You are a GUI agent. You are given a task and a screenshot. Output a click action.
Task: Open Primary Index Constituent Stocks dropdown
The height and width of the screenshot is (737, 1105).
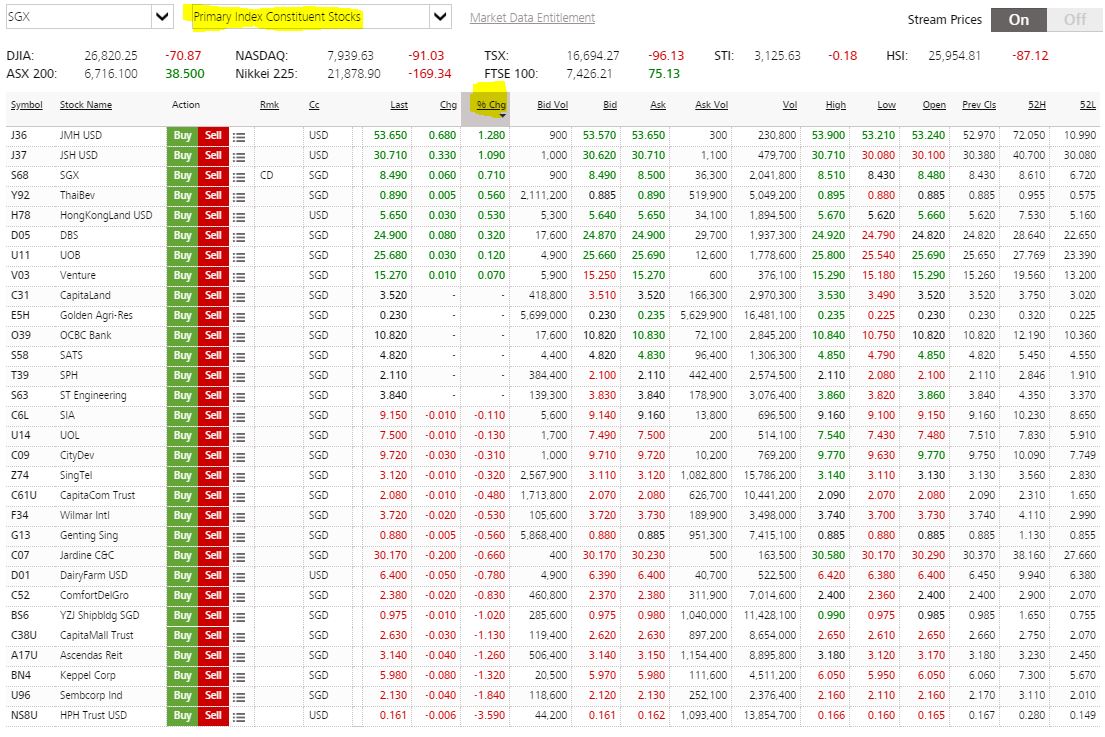pos(440,16)
